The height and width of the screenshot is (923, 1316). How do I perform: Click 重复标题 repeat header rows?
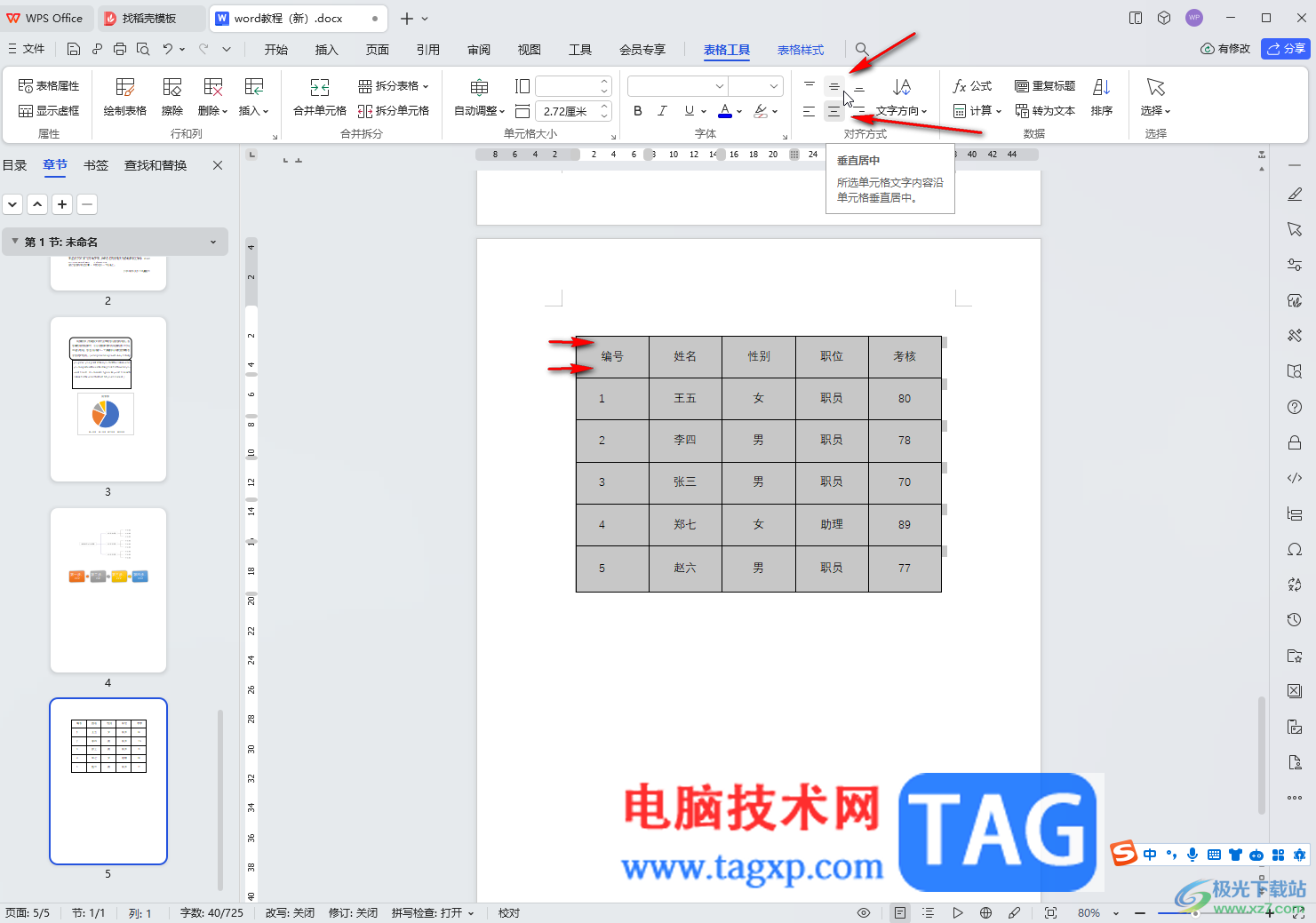tap(1045, 86)
